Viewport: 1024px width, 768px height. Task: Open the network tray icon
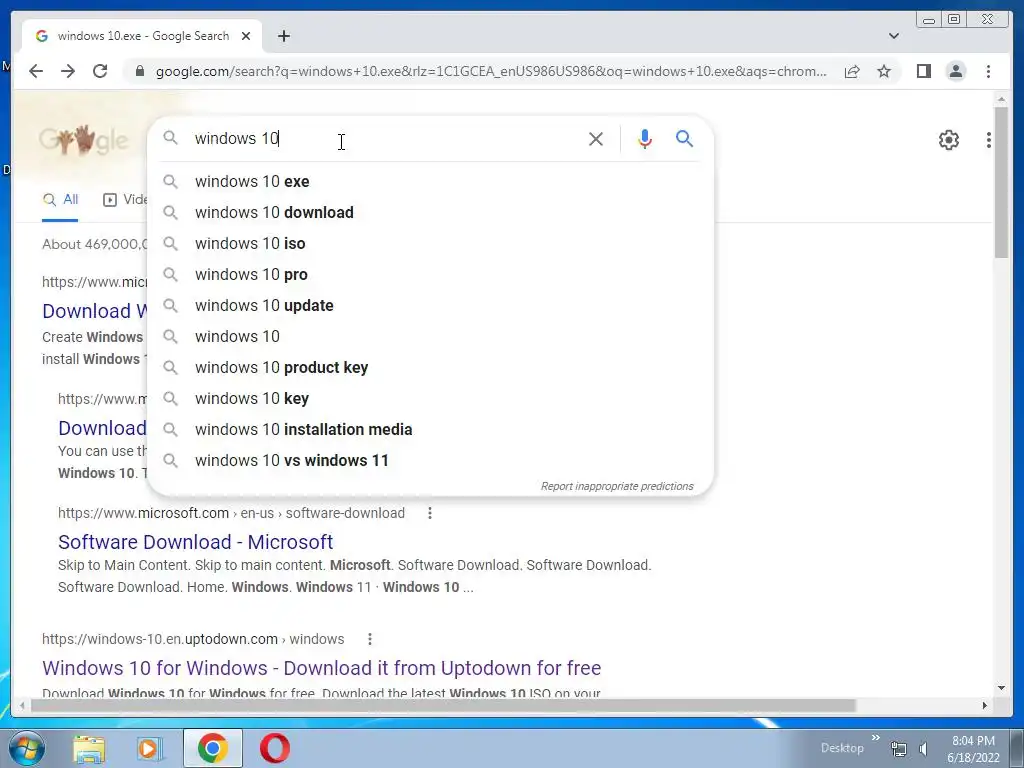[899, 749]
